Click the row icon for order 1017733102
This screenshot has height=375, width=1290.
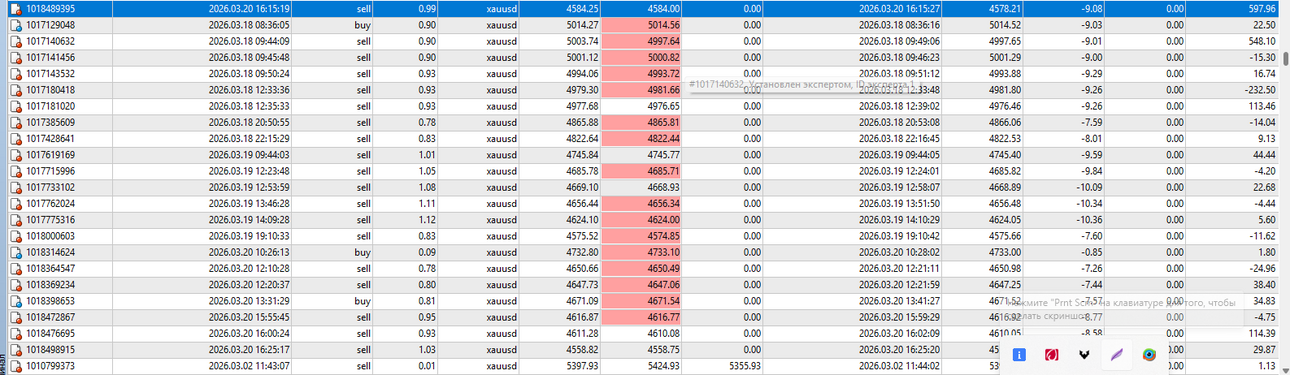pyautogui.click(x=15, y=187)
